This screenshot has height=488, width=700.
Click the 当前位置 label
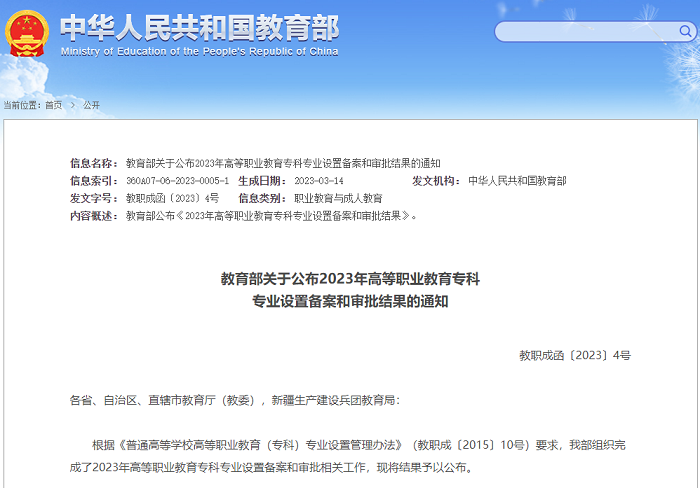point(21,105)
